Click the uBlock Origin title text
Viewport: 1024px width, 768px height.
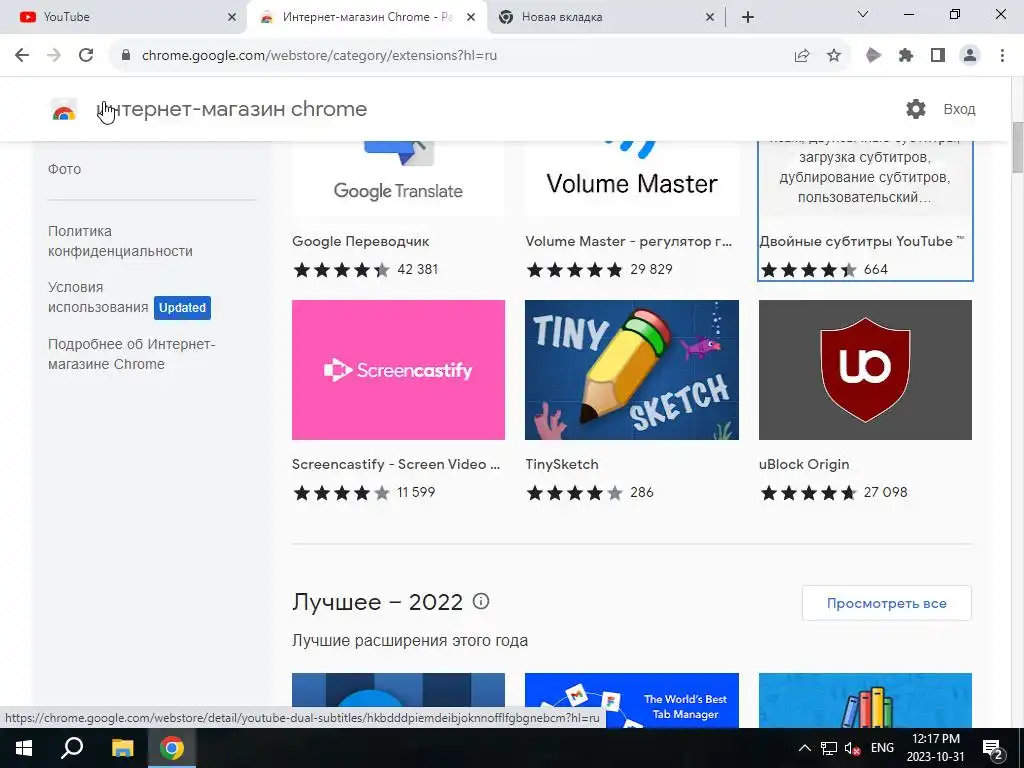click(804, 464)
